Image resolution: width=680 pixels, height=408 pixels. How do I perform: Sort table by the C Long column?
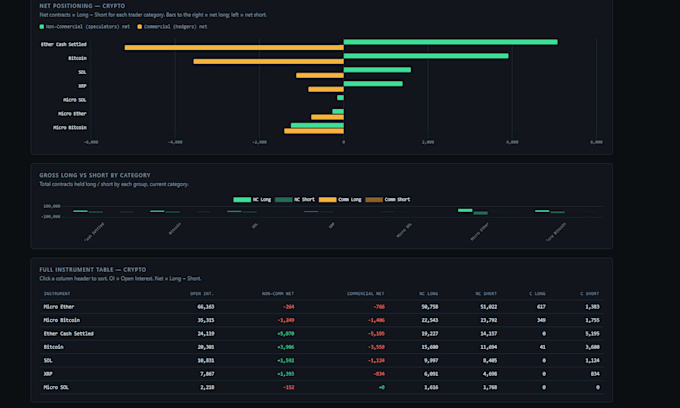[x=537, y=294]
